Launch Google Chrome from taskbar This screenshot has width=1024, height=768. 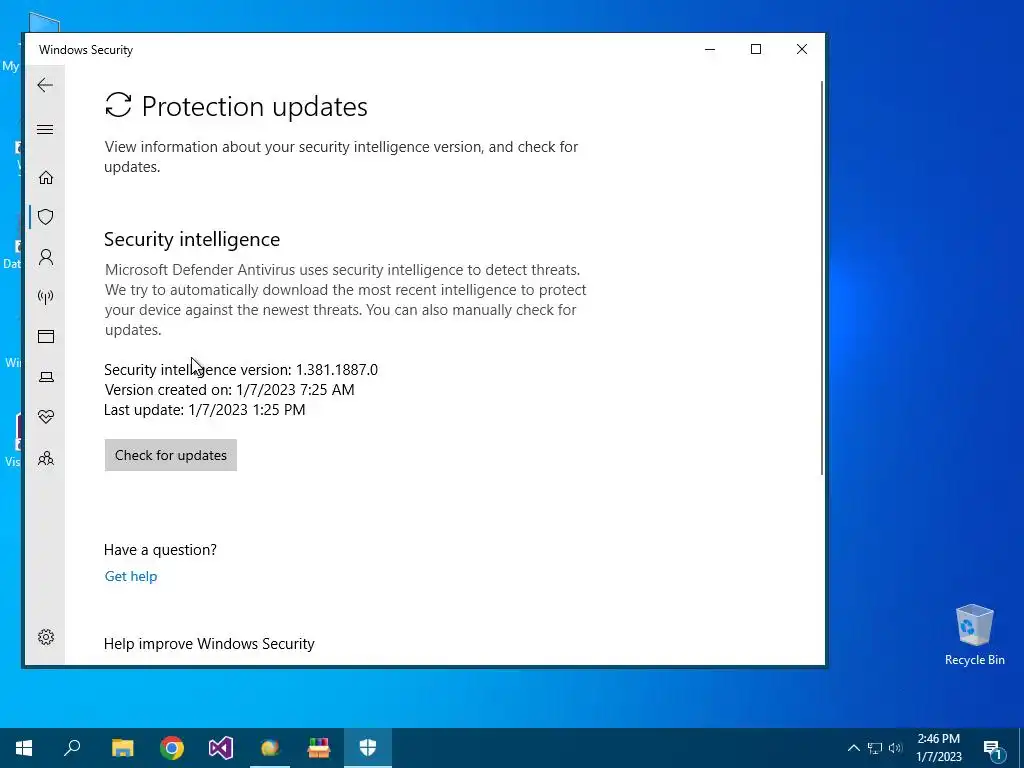pyautogui.click(x=172, y=748)
